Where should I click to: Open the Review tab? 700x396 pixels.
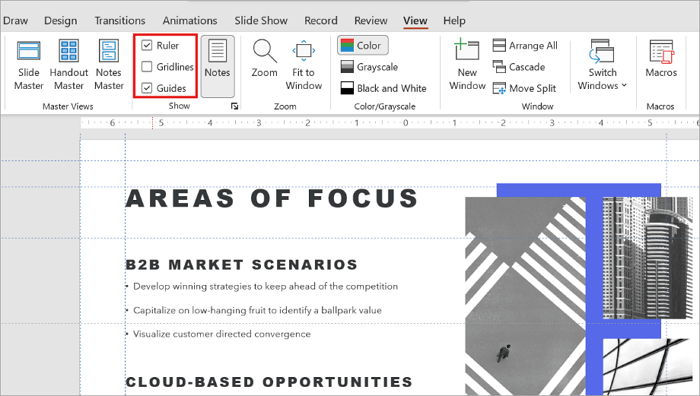(371, 21)
